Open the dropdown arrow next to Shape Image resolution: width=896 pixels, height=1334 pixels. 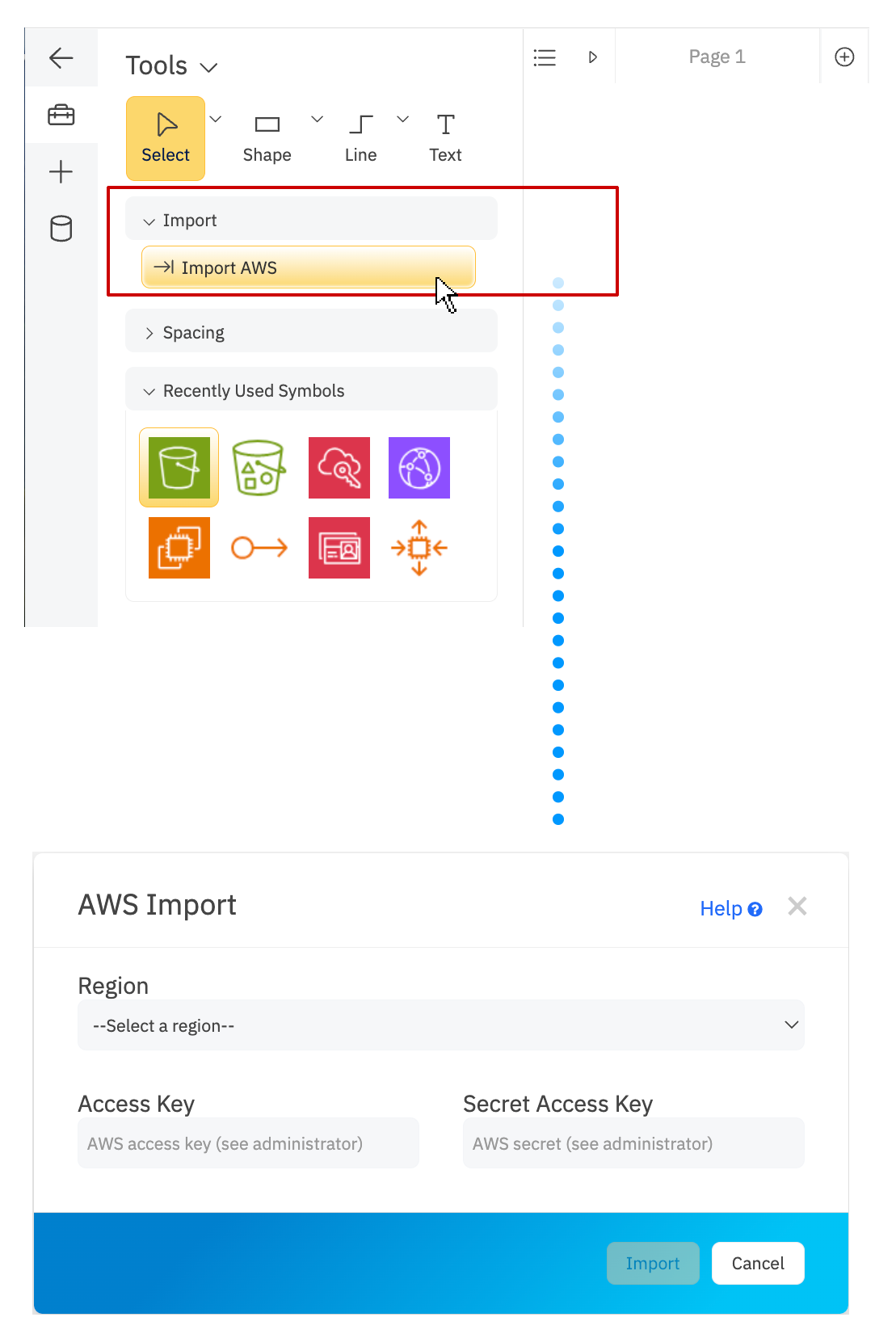(318, 120)
